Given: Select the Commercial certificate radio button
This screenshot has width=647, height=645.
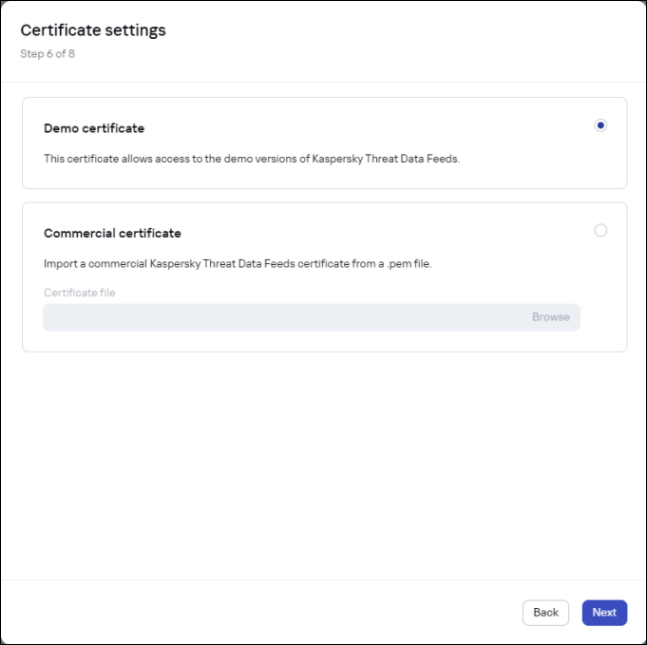Looking at the screenshot, I should point(600,230).
